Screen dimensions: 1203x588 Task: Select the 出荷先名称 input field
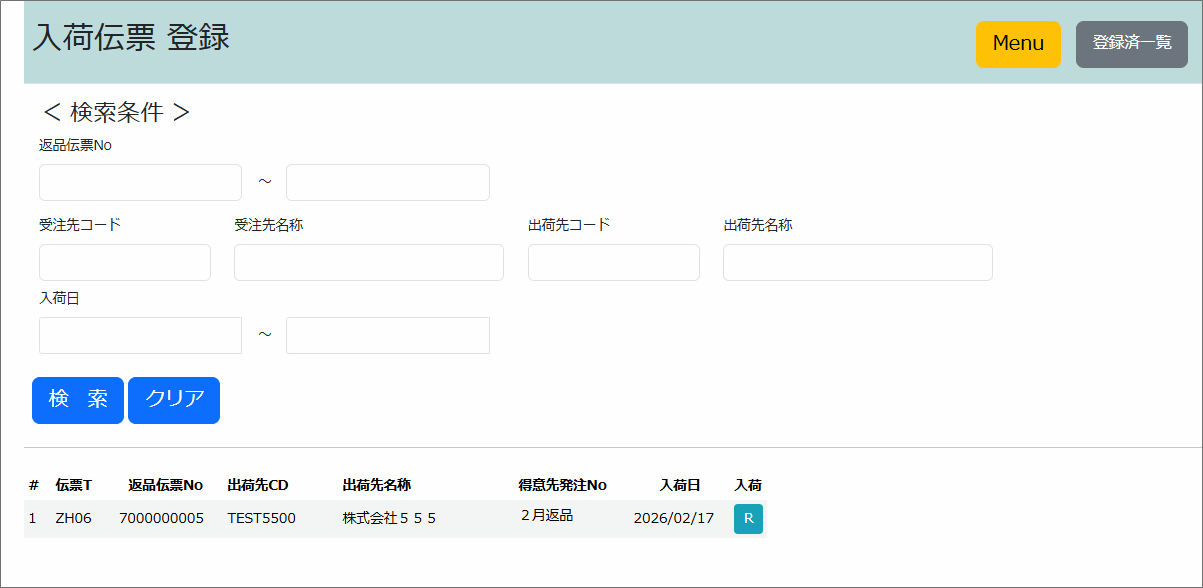click(857, 262)
